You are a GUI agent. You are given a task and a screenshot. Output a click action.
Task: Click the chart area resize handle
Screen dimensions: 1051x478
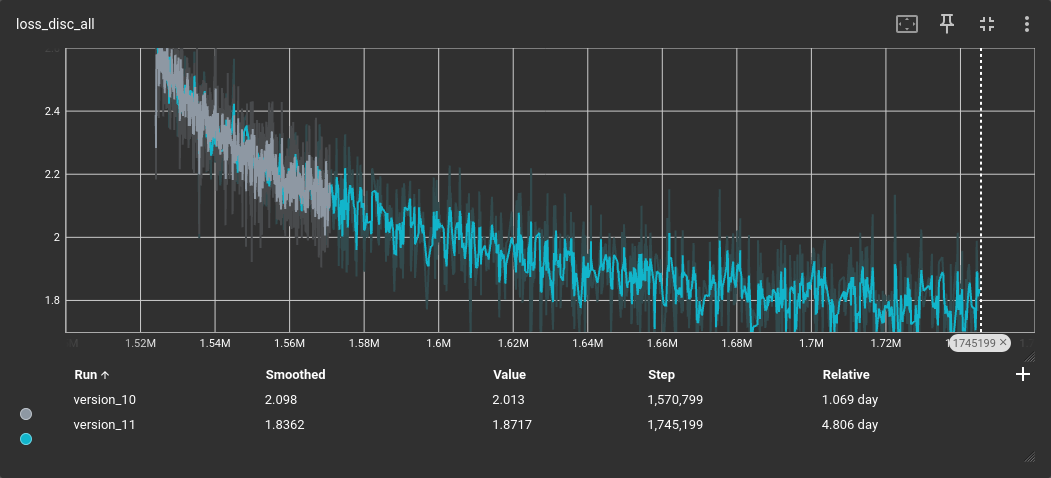tap(1030, 356)
